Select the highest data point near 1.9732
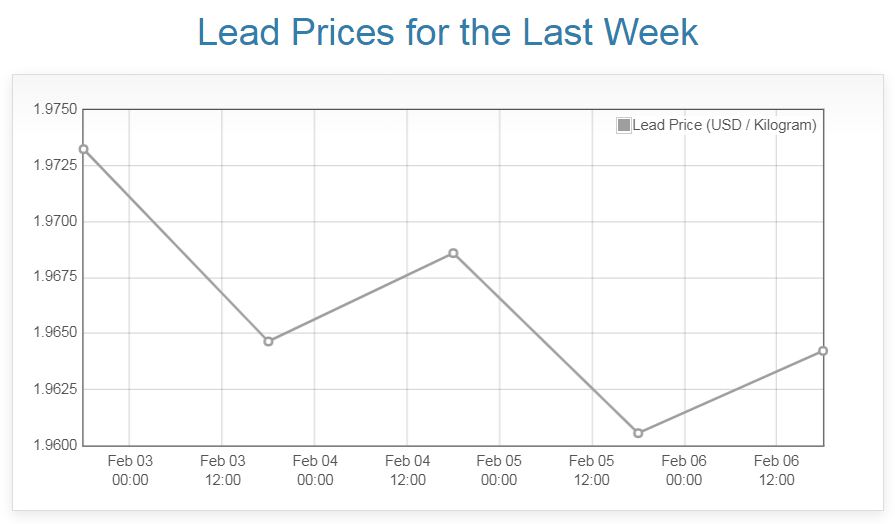Viewport: 895px width, 524px height. 84,149
